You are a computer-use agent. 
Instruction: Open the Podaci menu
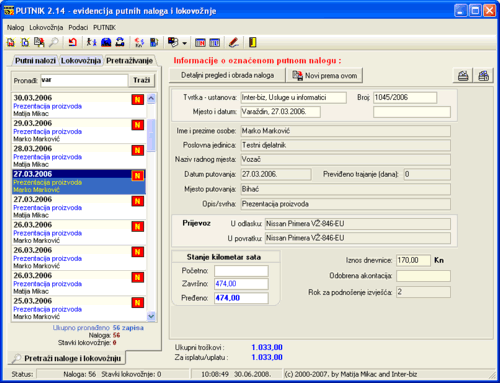78,28
